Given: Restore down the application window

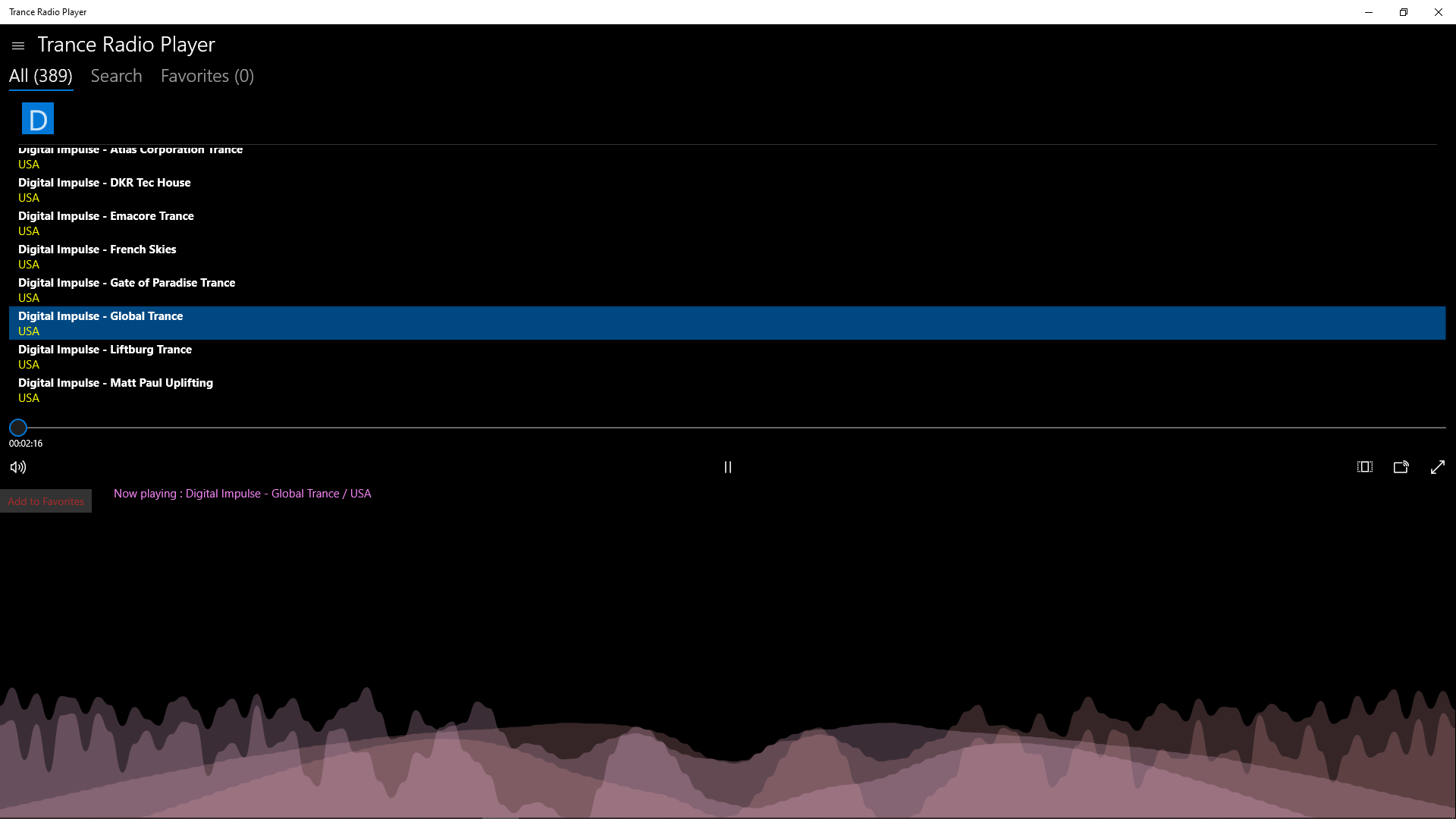Looking at the screenshot, I should (1403, 12).
